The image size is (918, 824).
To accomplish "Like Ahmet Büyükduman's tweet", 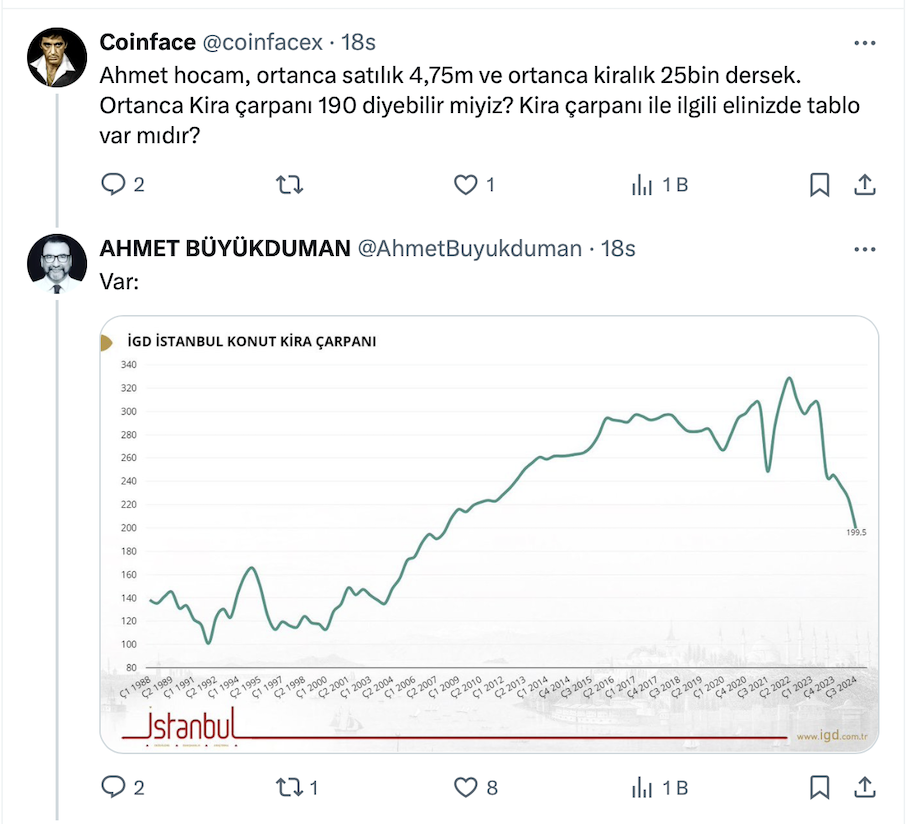I will (x=465, y=787).
